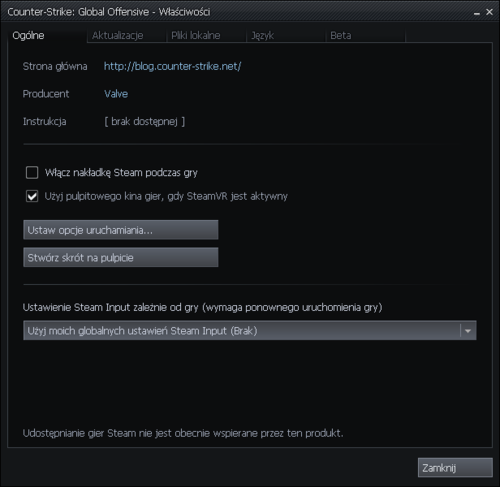
Task: Open the Steam Input settings combo box
Action: click(250, 330)
